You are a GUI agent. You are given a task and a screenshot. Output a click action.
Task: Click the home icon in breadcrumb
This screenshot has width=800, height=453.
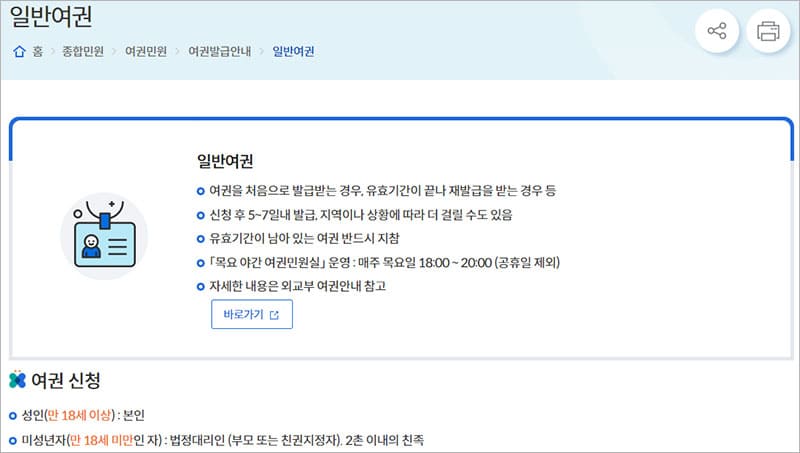click(19, 51)
